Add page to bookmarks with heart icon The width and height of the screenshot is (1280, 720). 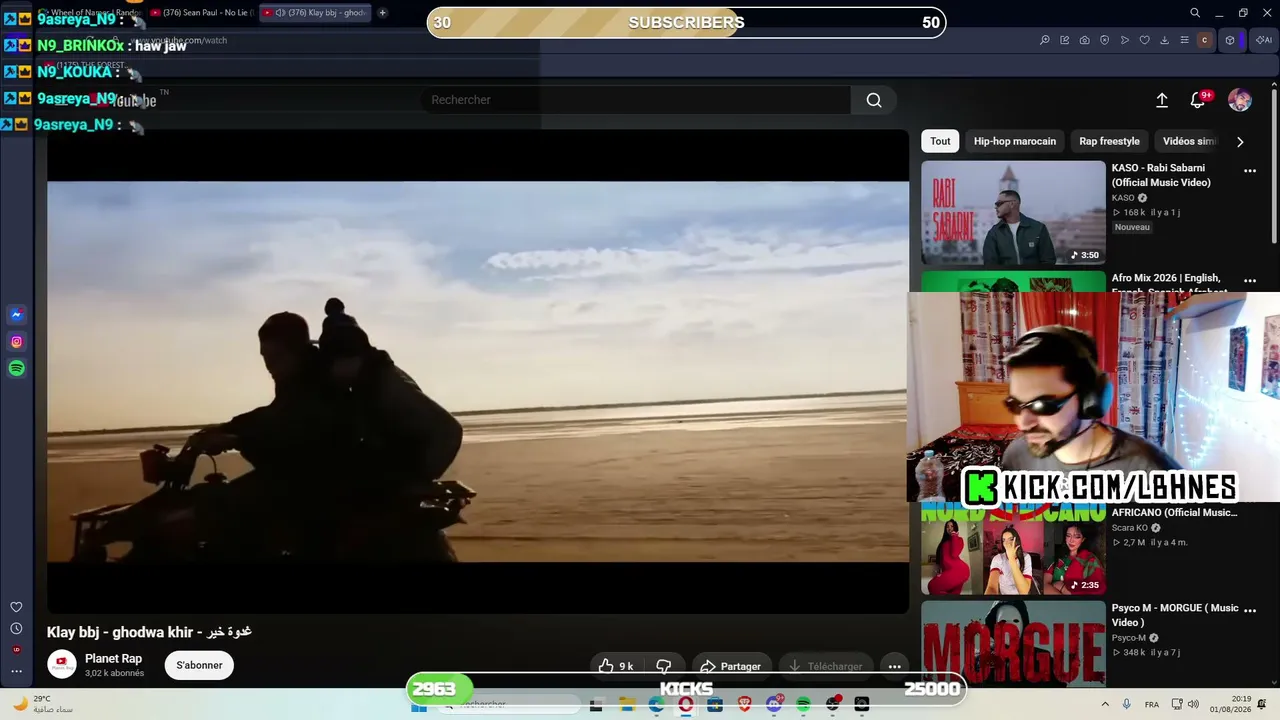coord(1145,40)
